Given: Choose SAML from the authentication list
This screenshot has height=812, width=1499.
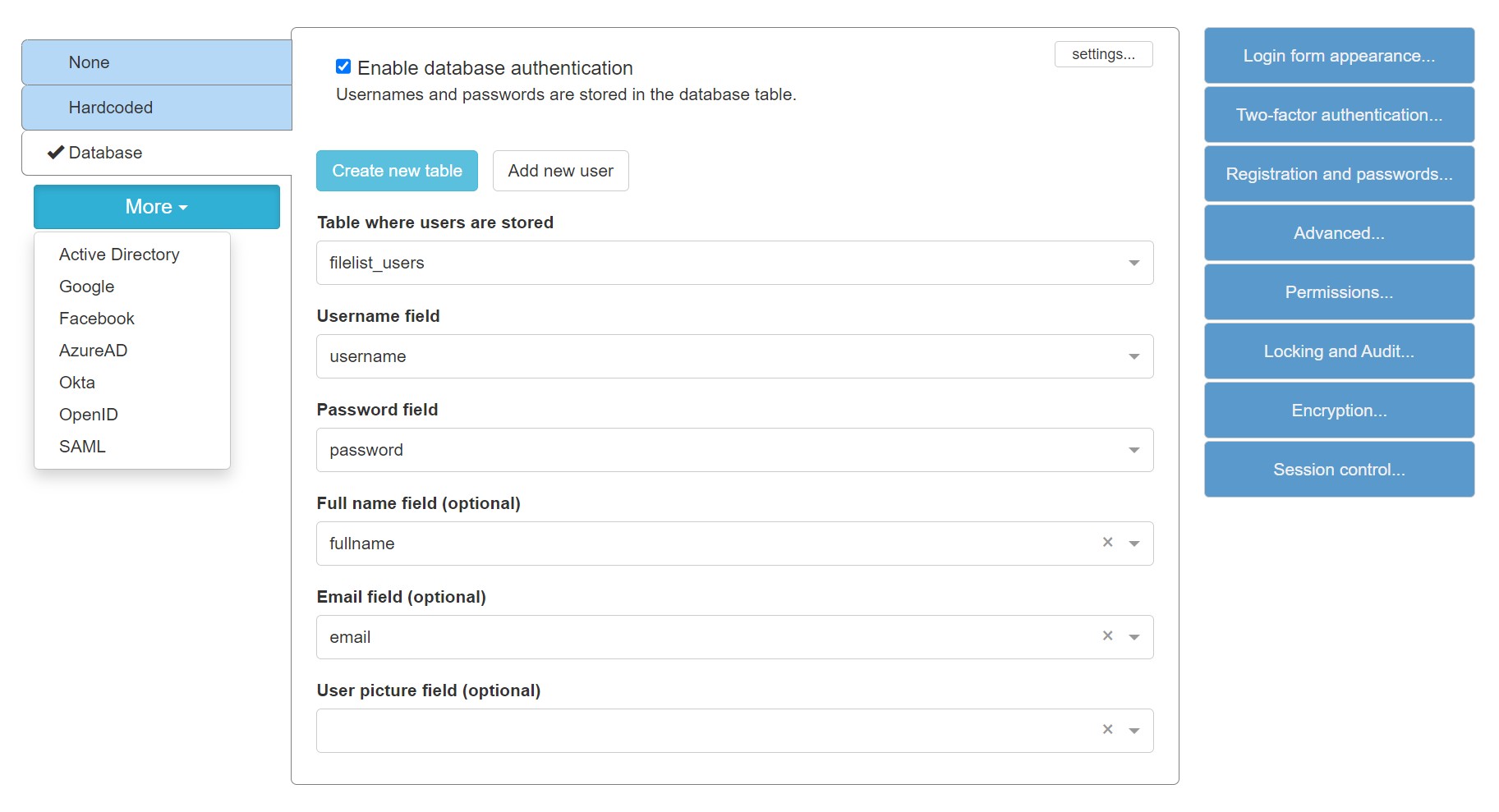Looking at the screenshot, I should [x=82, y=446].
